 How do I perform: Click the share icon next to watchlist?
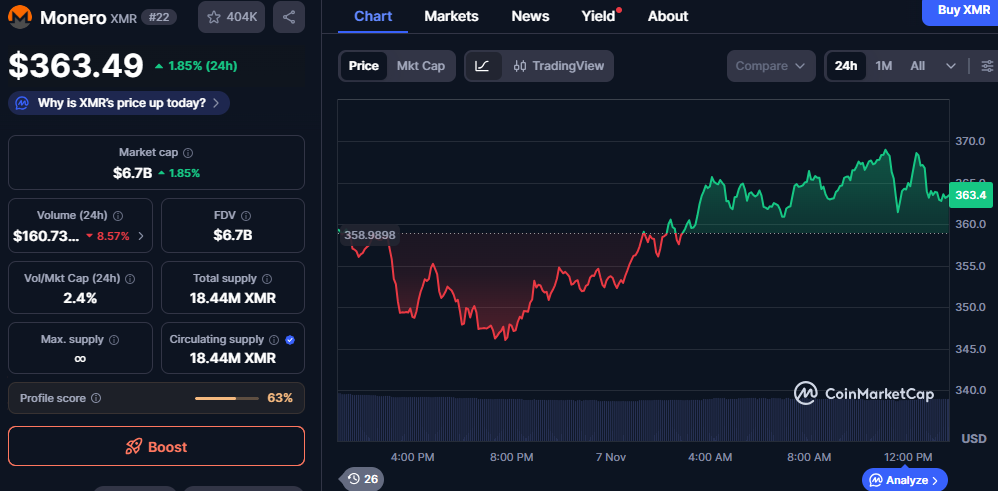pyautogui.click(x=288, y=17)
